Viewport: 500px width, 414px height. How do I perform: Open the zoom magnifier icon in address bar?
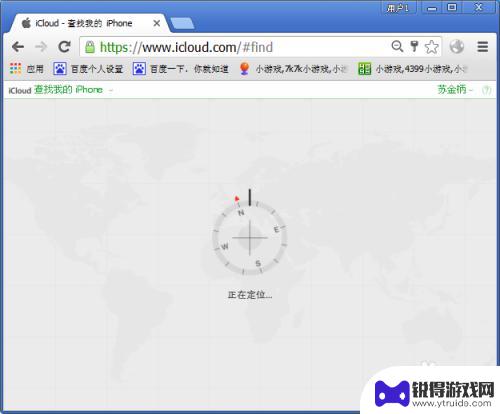397,46
